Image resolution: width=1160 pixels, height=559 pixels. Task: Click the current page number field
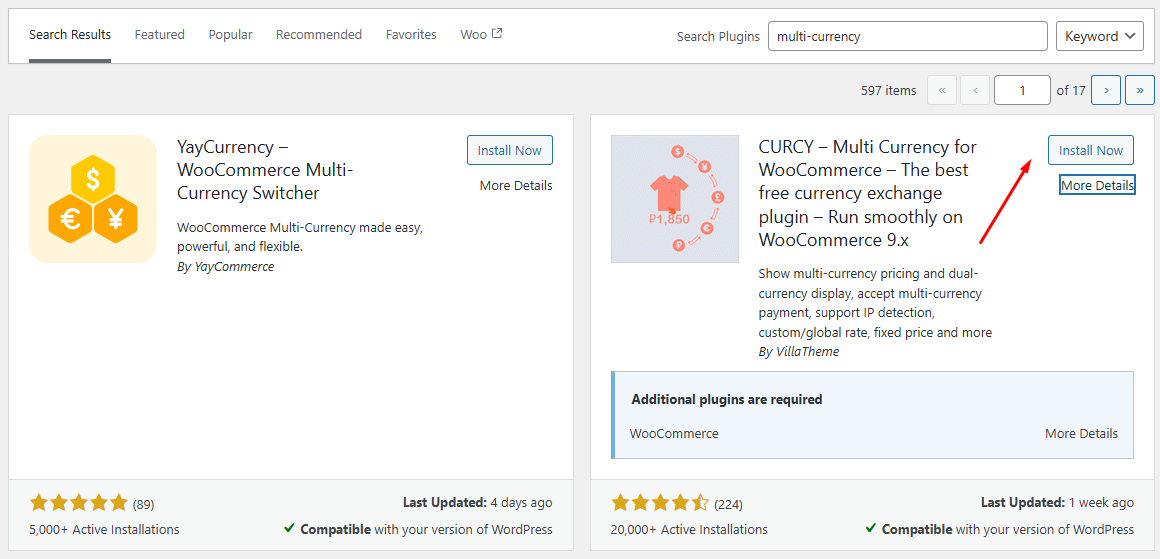[1022, 90]
